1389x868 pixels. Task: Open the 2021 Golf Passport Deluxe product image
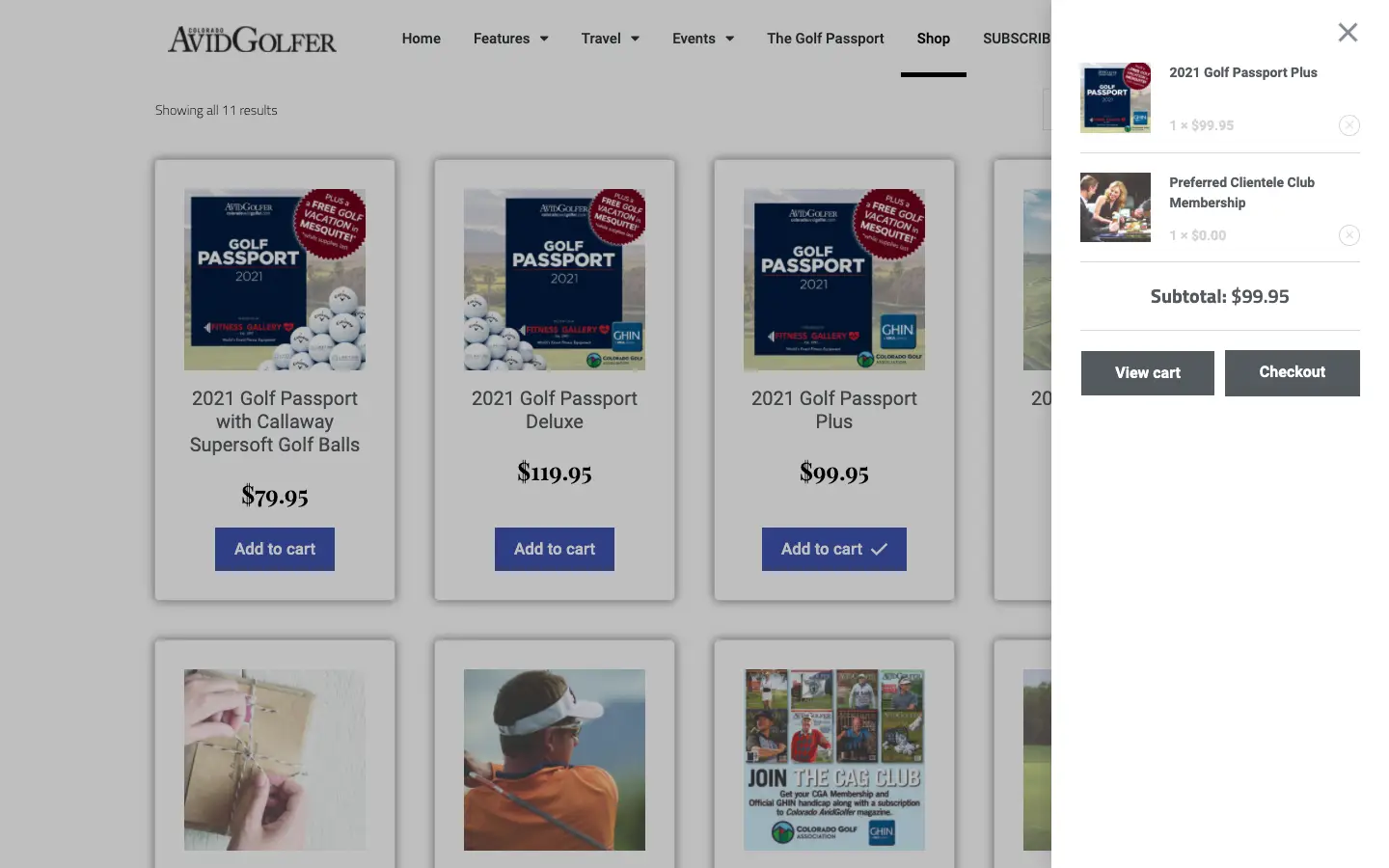click(x=555, y=280)
